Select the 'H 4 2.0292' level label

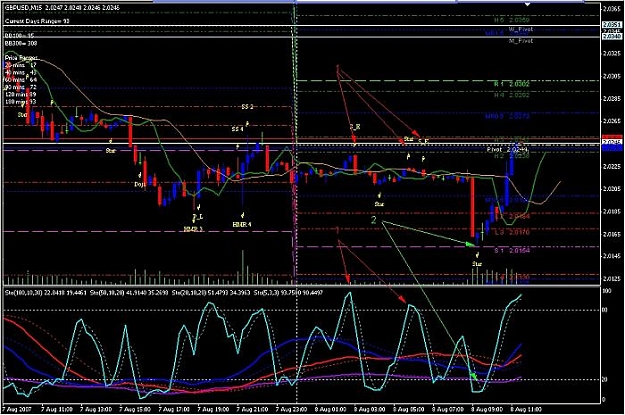click(512, 95)
